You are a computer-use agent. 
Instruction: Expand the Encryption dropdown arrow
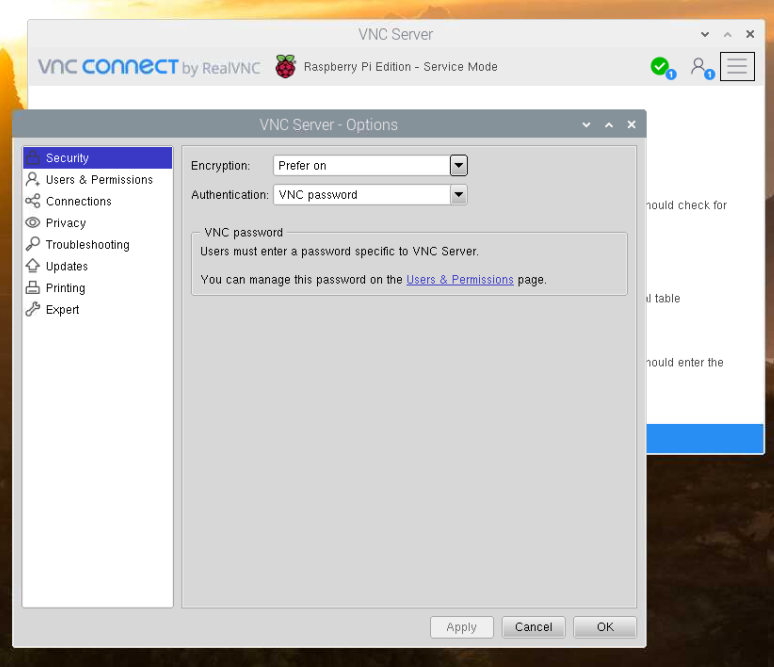click(x=459, y=165)
